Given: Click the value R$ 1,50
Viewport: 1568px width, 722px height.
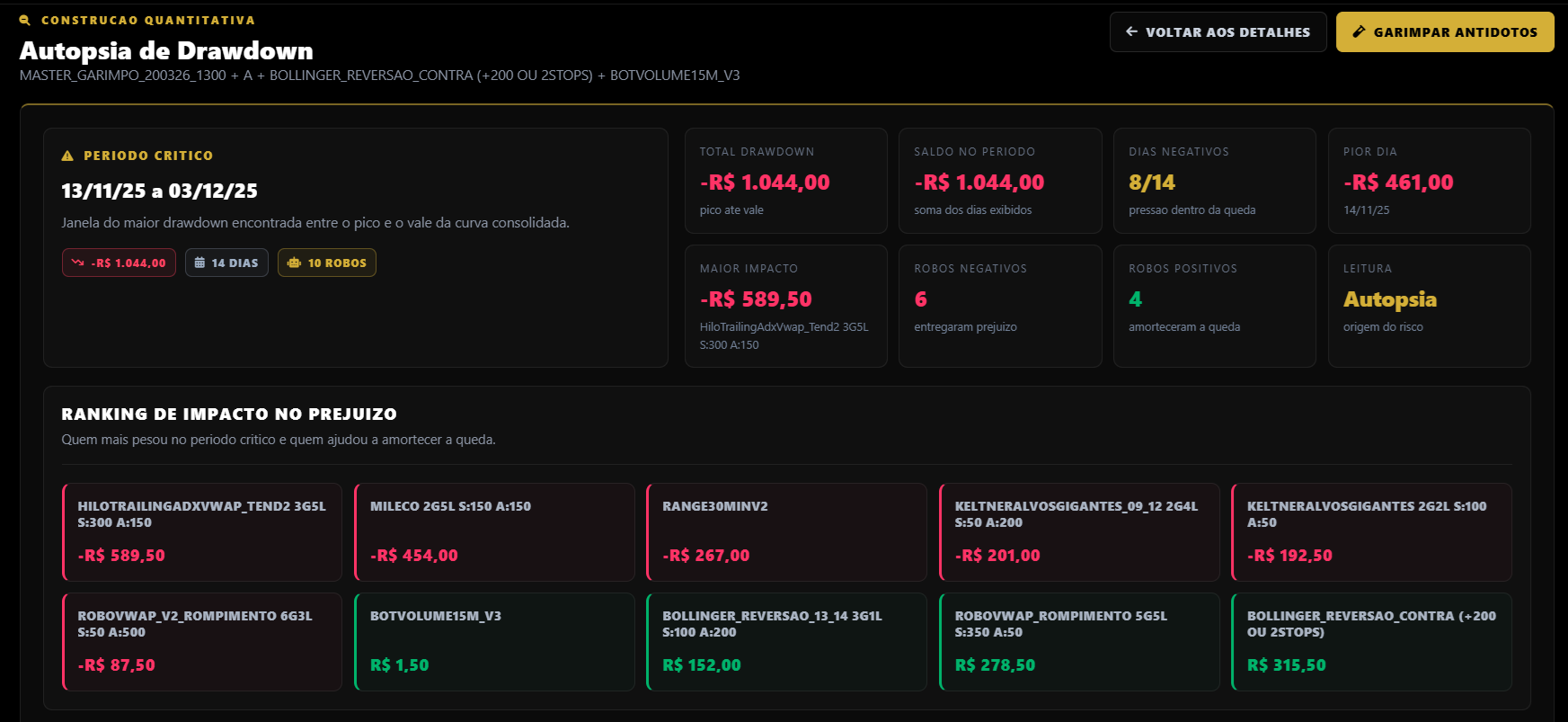Looking at the screenshot, I should pyautogui.click(x=400, y=665).
